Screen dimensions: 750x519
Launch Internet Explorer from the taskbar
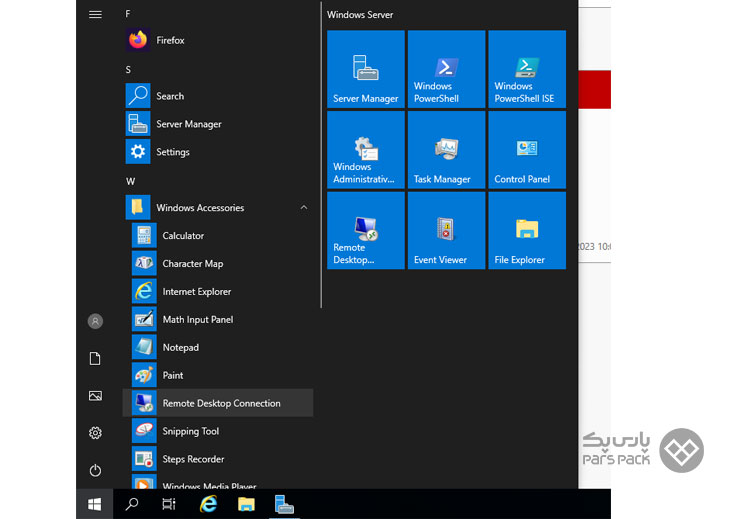(208, 504)
